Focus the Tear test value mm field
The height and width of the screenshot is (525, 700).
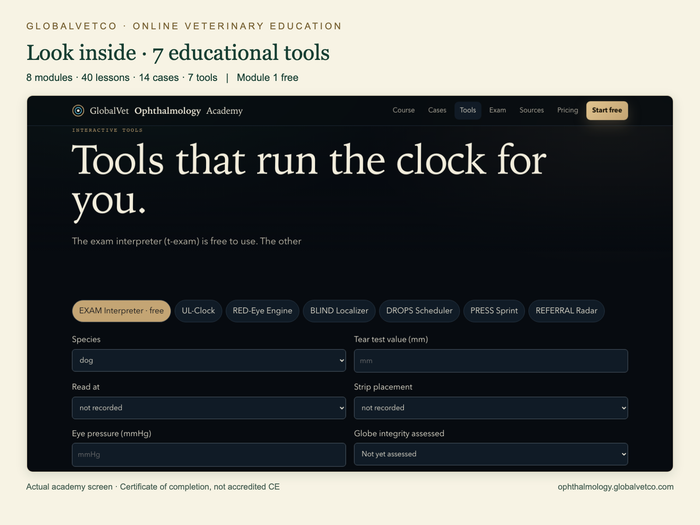click(x=491, y=361)
